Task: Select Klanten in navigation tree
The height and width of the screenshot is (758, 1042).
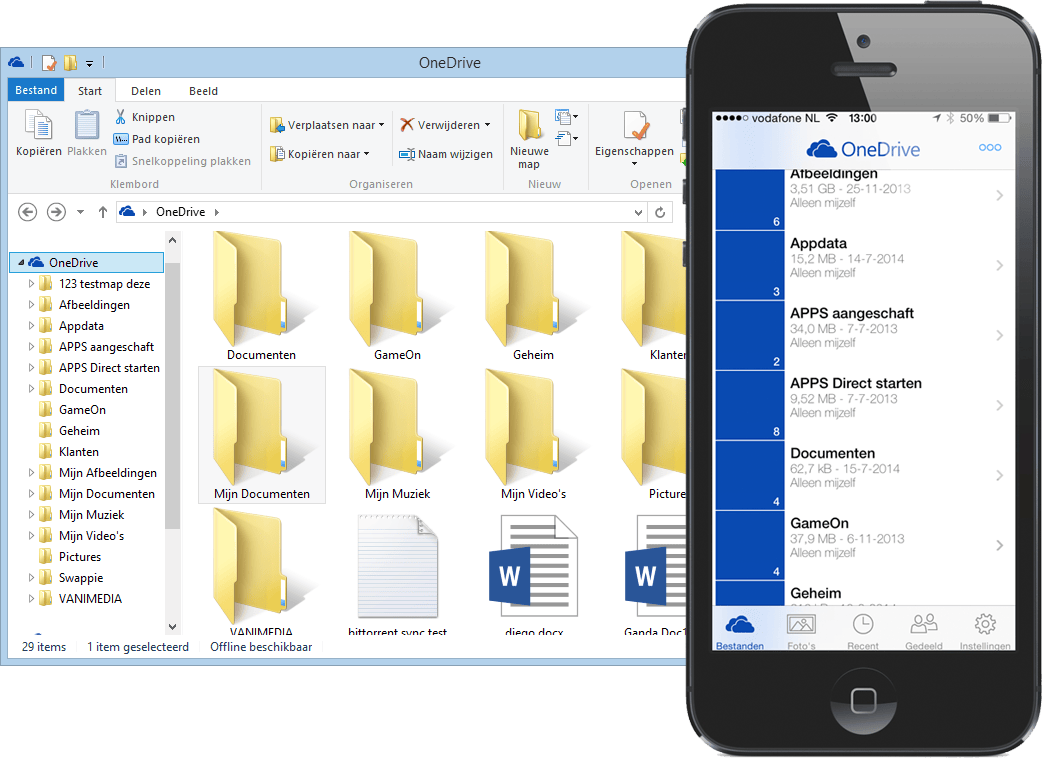Action: pyautogui.click(x=78, y=452)
